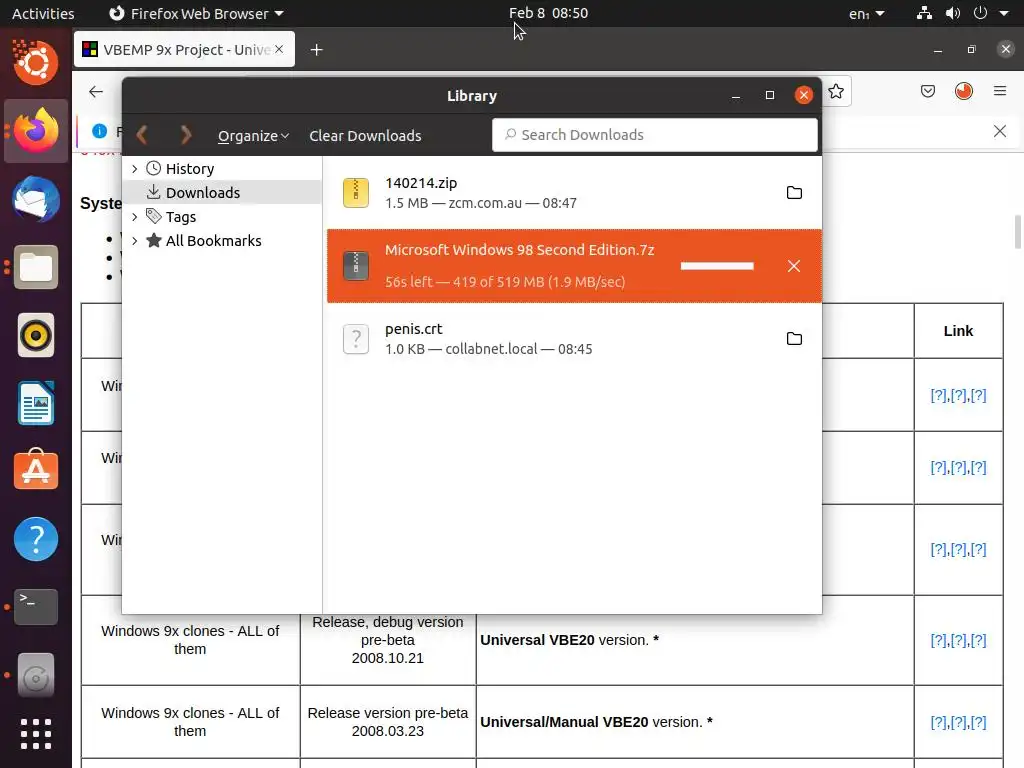Click the Windows 98 7z archive icon
The image size is (1024, 768).
point(356,266)
